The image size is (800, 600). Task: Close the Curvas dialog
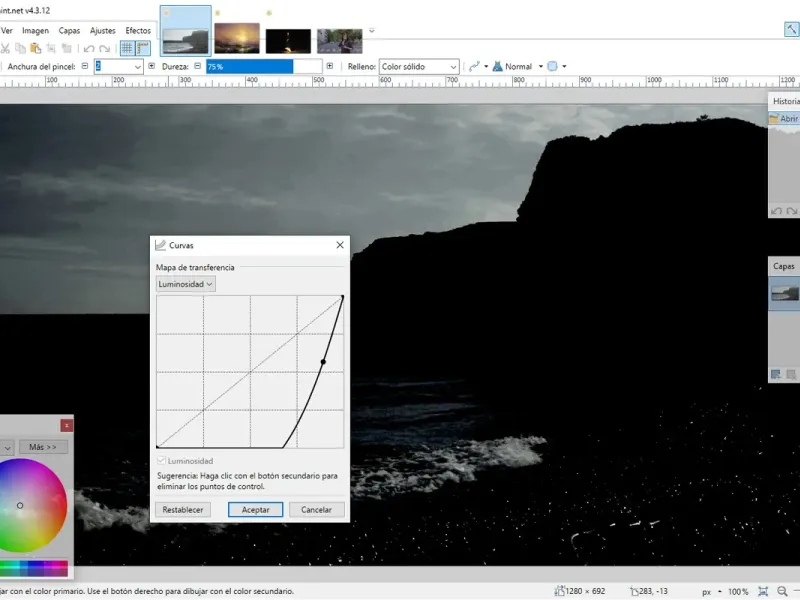point(340,245)
